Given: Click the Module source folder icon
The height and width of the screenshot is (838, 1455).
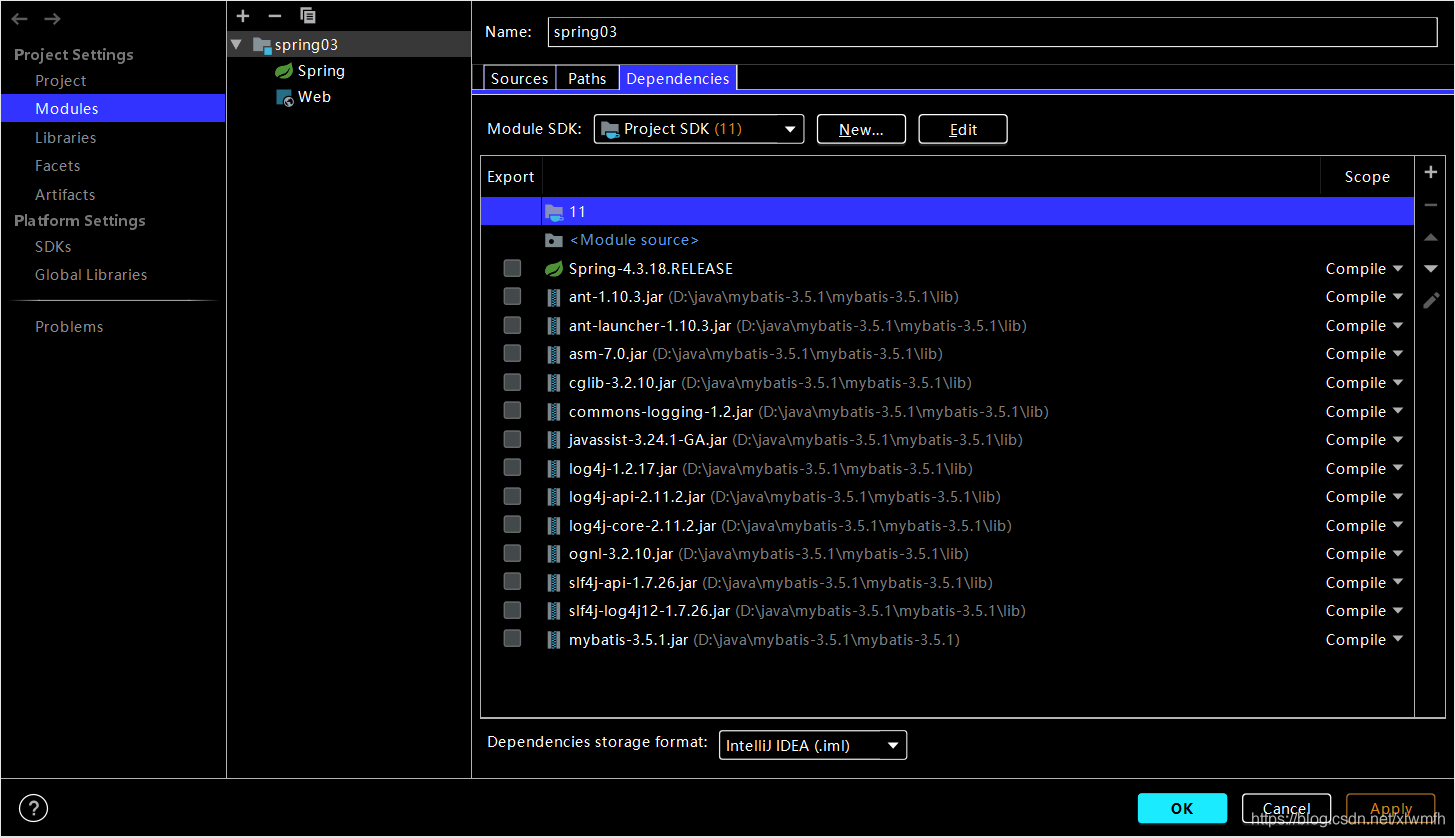Looking at the screenshot, I should [x=554, y=240].
